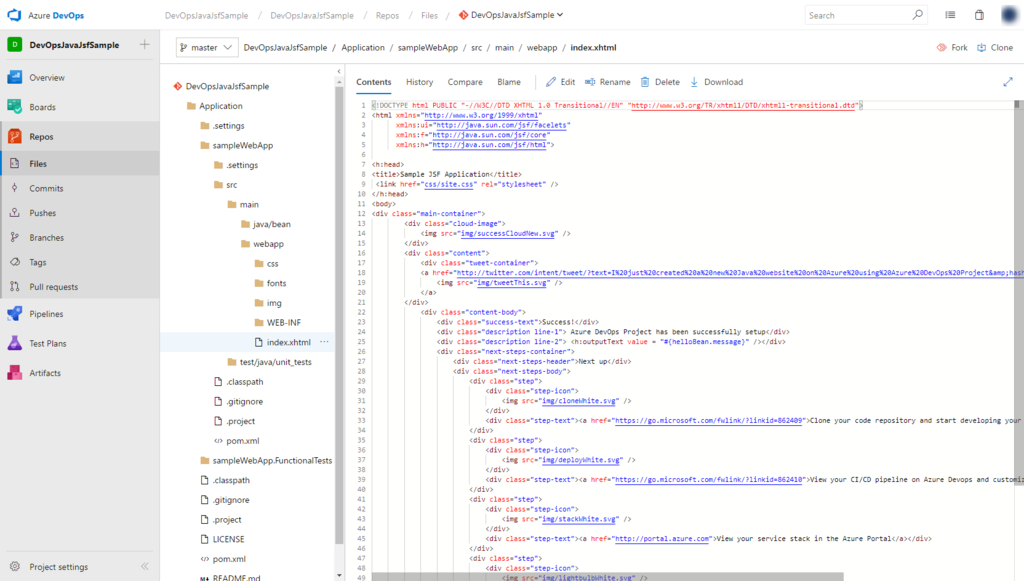1024x581 pixels.
Task: Click webapp in the path breadcrumb
Action: point(542,48)
